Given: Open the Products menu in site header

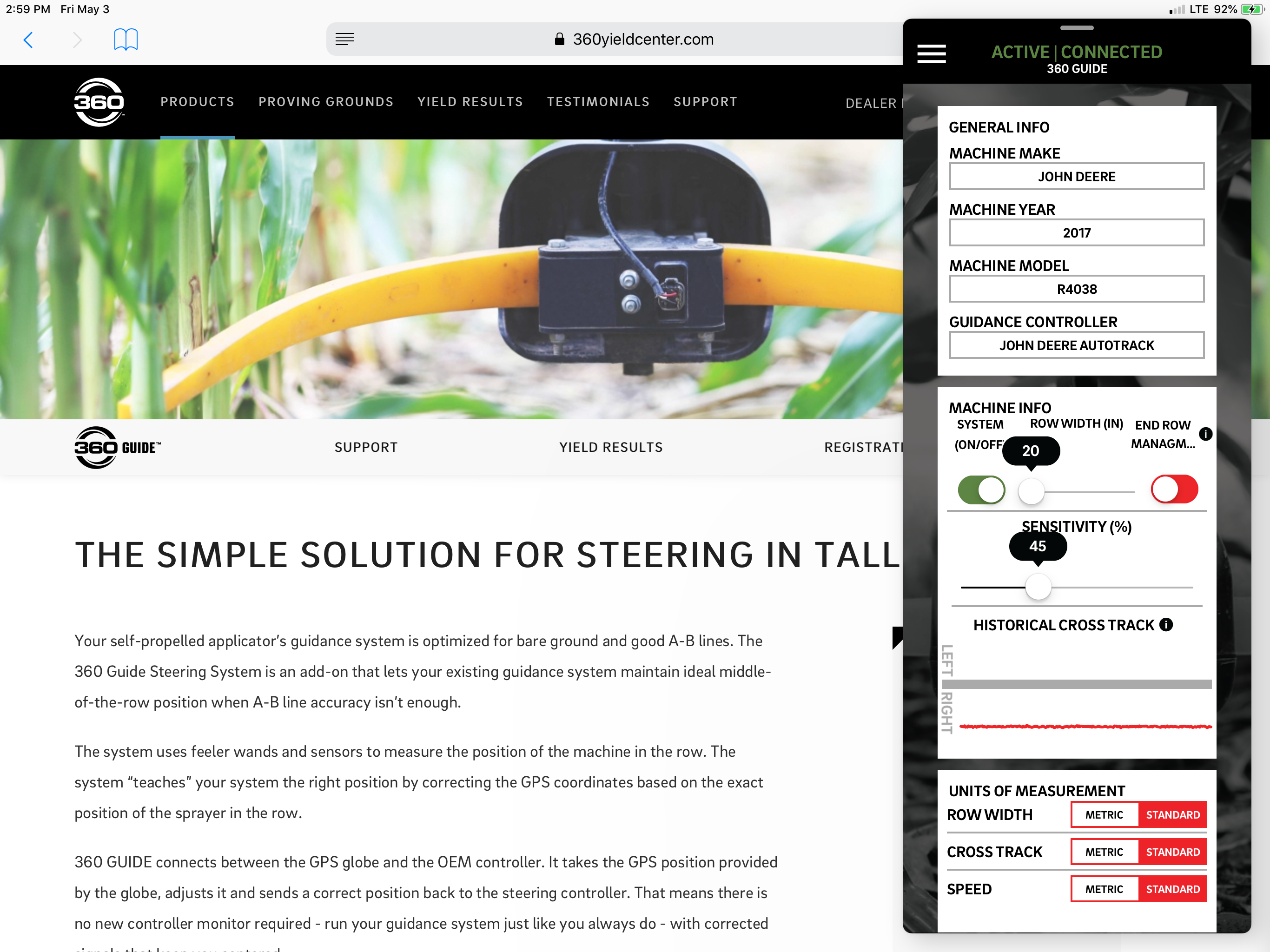Looking at the screenshot, I should coord(198,102).
